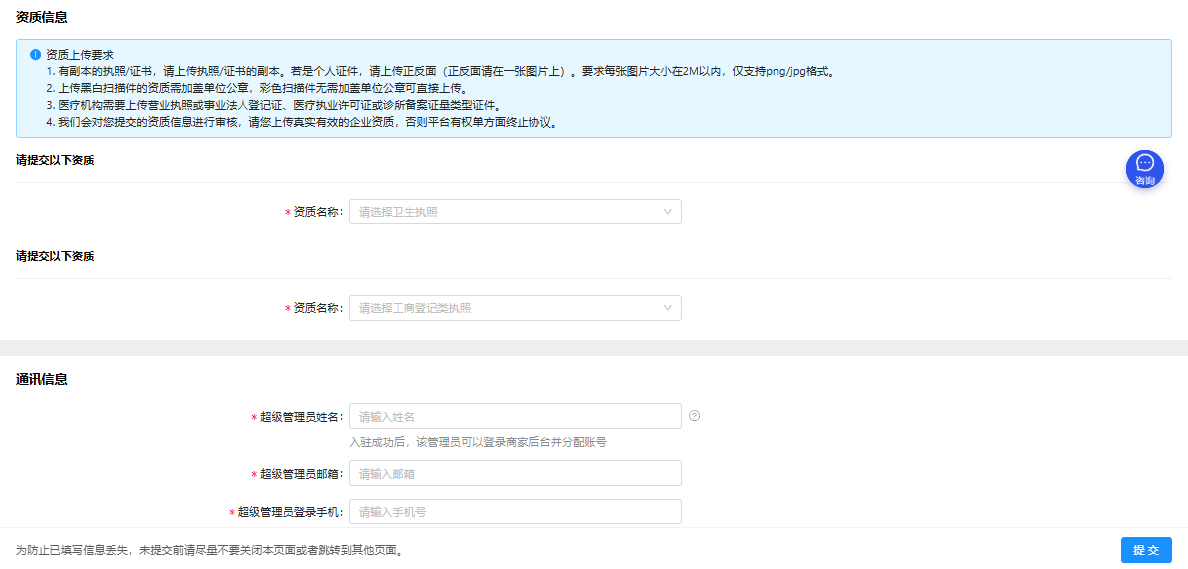The image size is (1188, 569).
Task: Click the 超级管理员邮箱 field label
Action: [x=301, y=474]
